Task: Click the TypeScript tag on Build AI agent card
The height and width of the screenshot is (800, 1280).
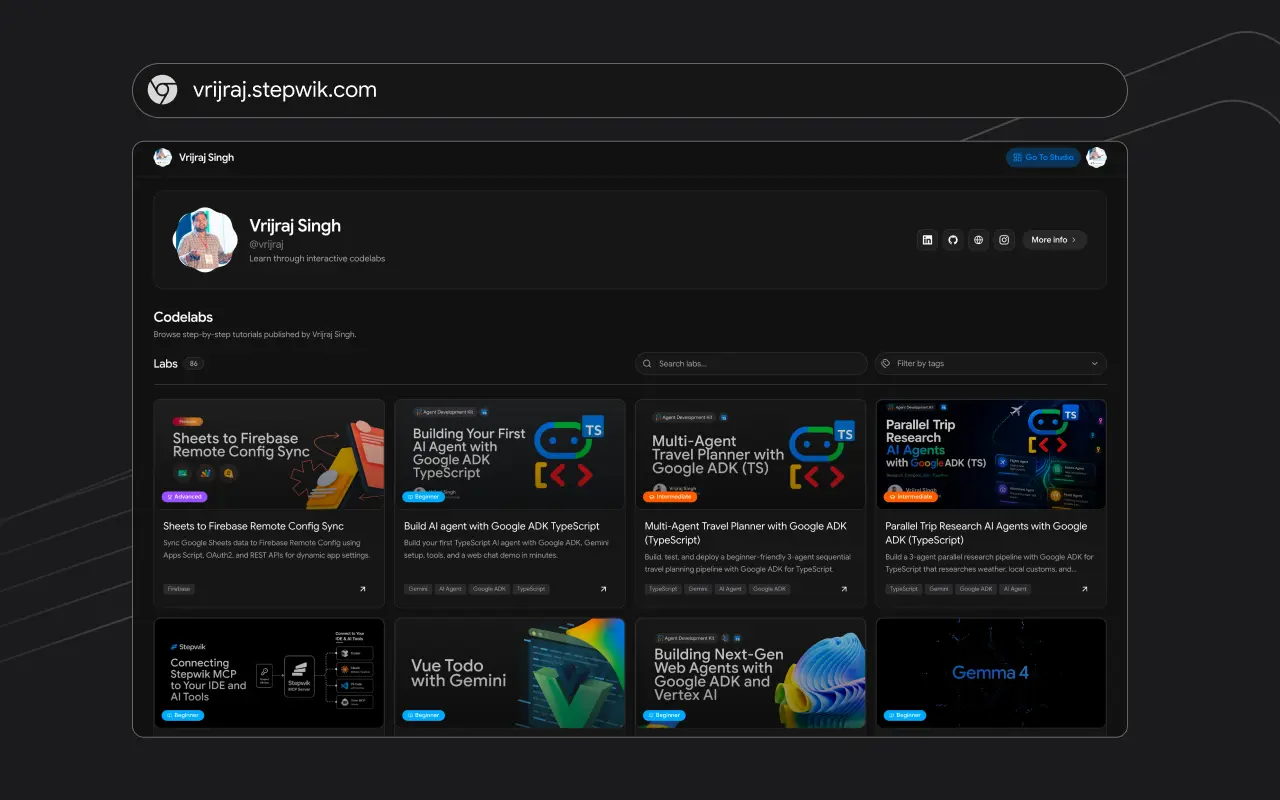Action: coord(531,589)
